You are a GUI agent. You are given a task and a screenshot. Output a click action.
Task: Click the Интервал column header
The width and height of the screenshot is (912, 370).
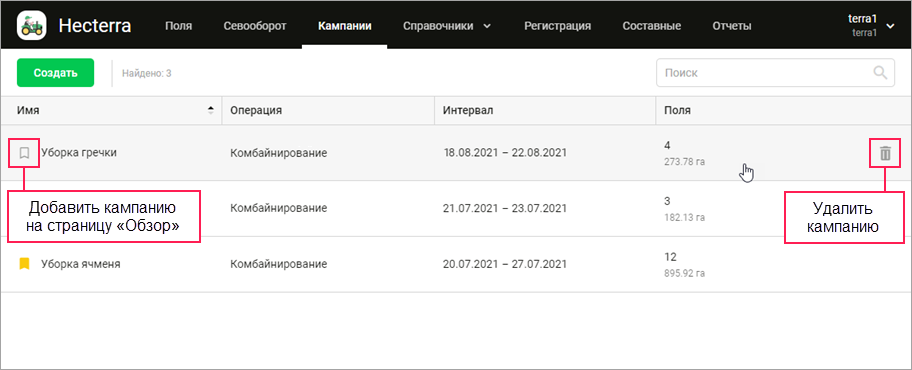point(468,111)
